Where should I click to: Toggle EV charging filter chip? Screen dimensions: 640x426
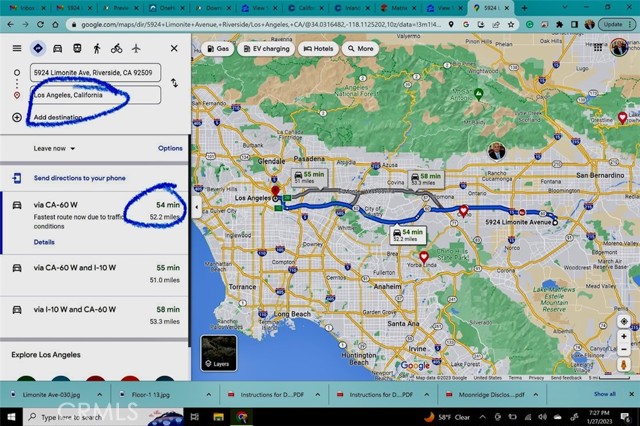click(x=265, y=48)
